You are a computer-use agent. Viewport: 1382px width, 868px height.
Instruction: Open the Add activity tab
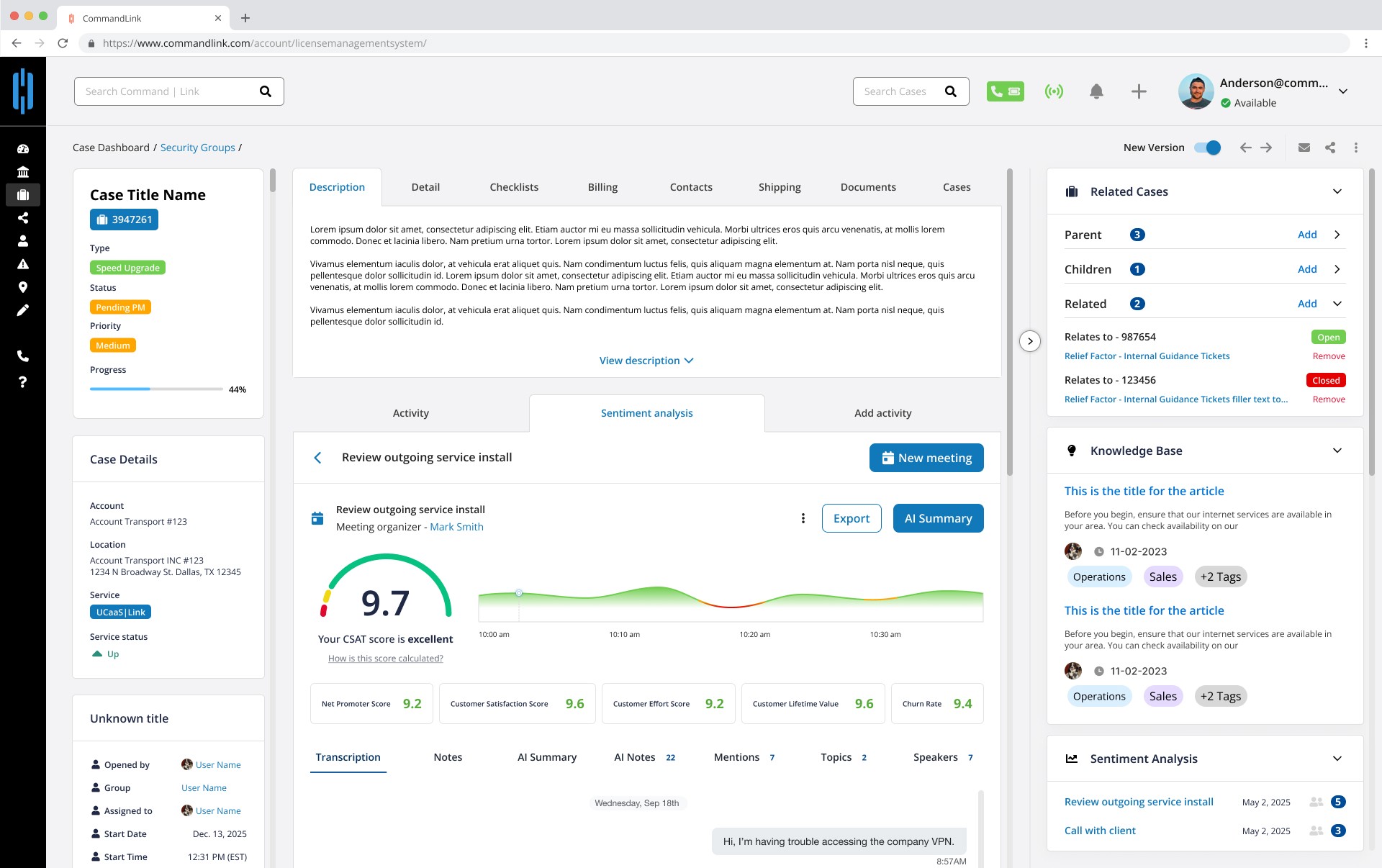click(x=882, y=413)
